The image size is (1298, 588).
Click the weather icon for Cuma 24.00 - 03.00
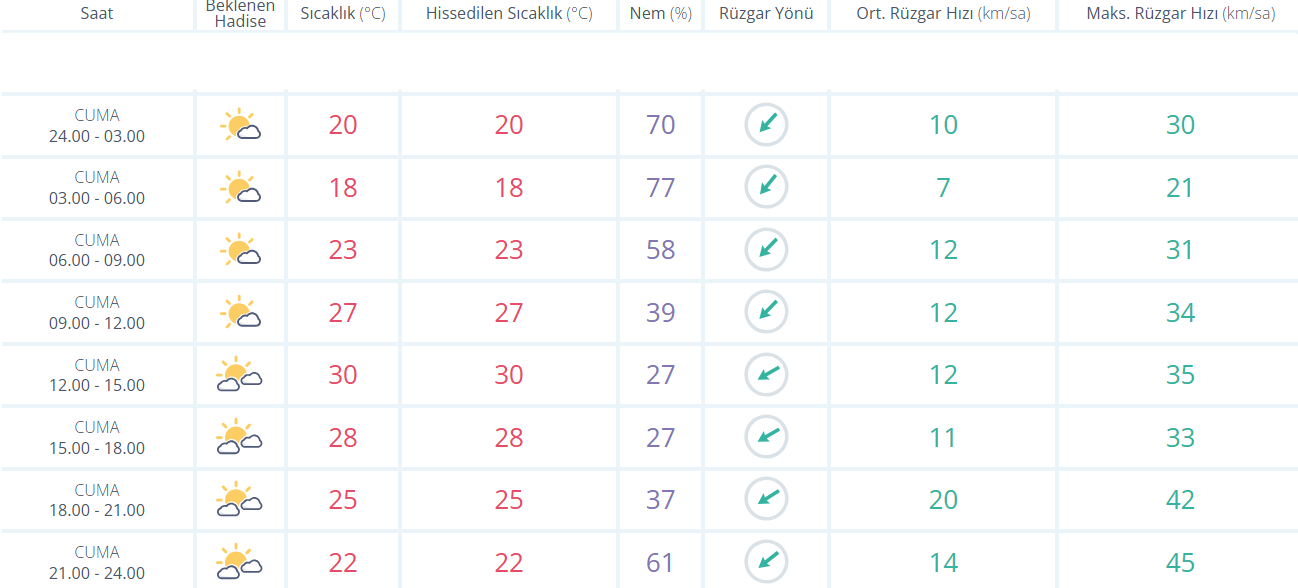(241, 125)
